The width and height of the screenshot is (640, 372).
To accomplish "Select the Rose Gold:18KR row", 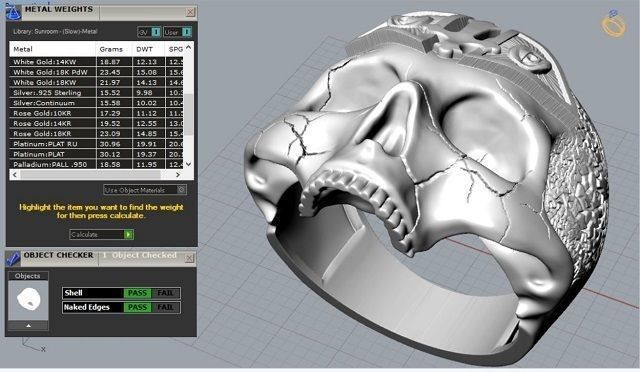I will [96, 134].
